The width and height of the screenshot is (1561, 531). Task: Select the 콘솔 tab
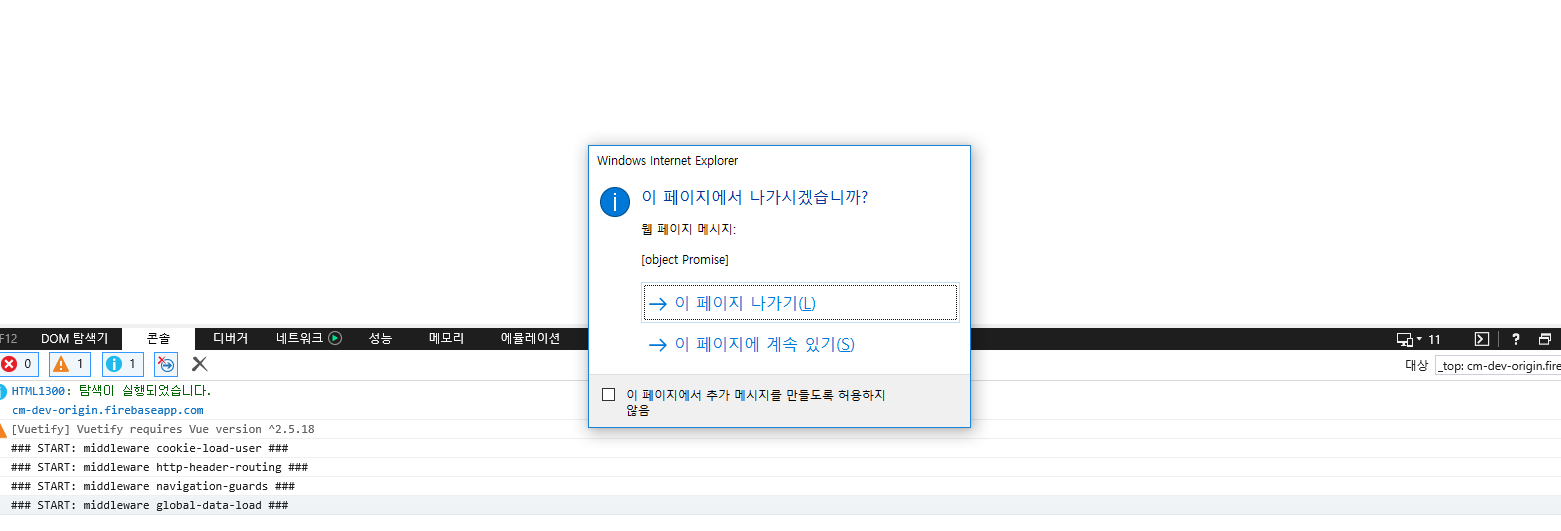(x=158, y=339)
